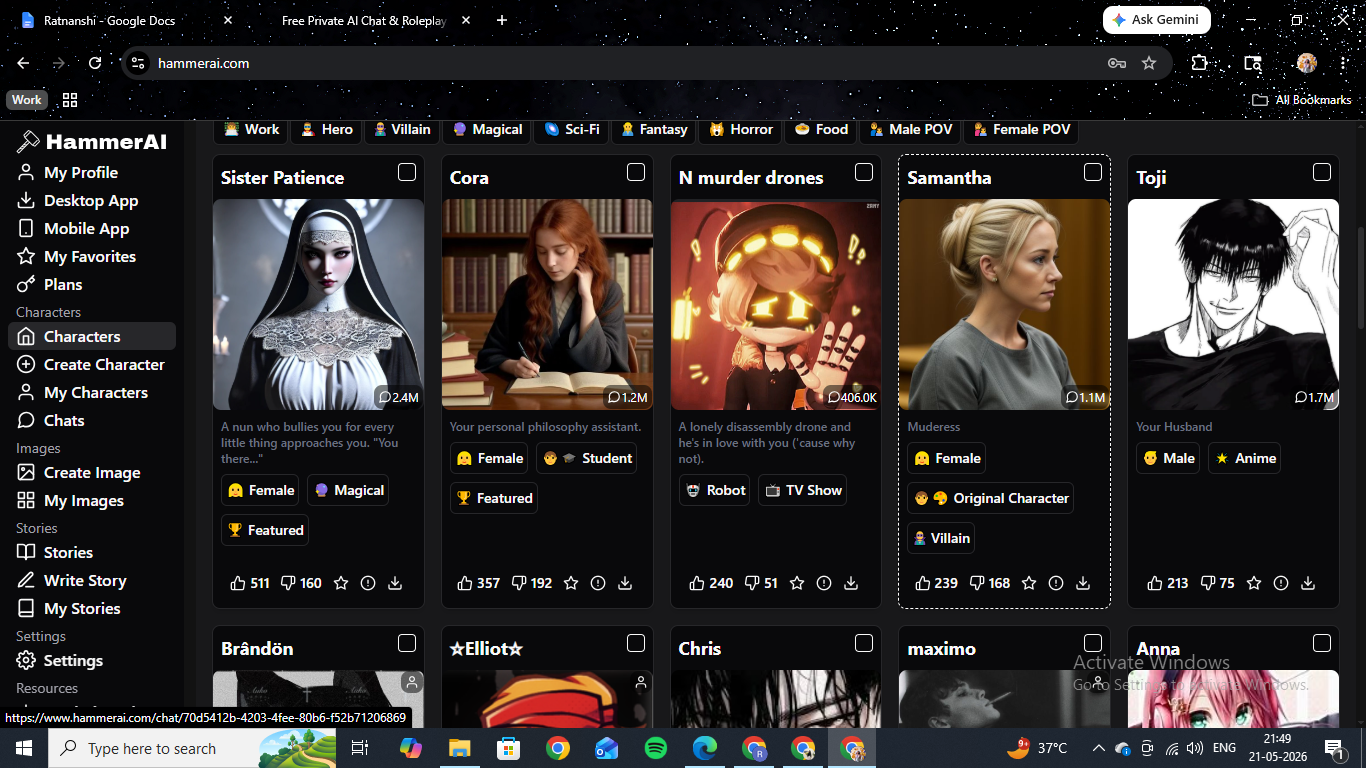Filter by Female POV tag
This screenshot has height=768, width=1366.
[1020, 129]
